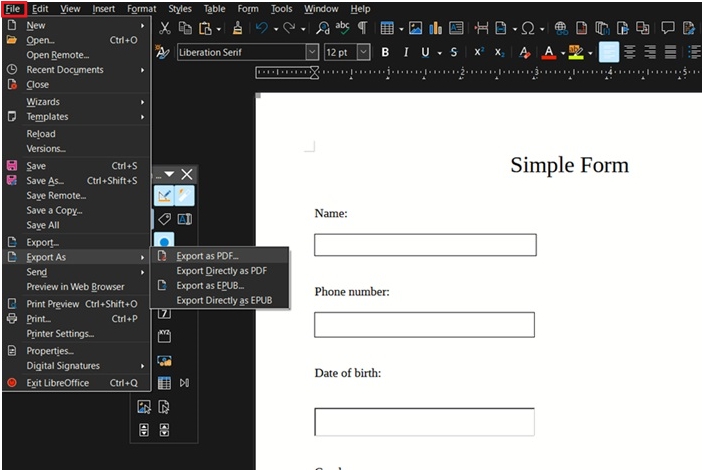Image resolution: width=702 pixels, height=470 pixels.
Task: Toggle Control Wizards in Form Controls toolbar
Action: tap(184, 196)
